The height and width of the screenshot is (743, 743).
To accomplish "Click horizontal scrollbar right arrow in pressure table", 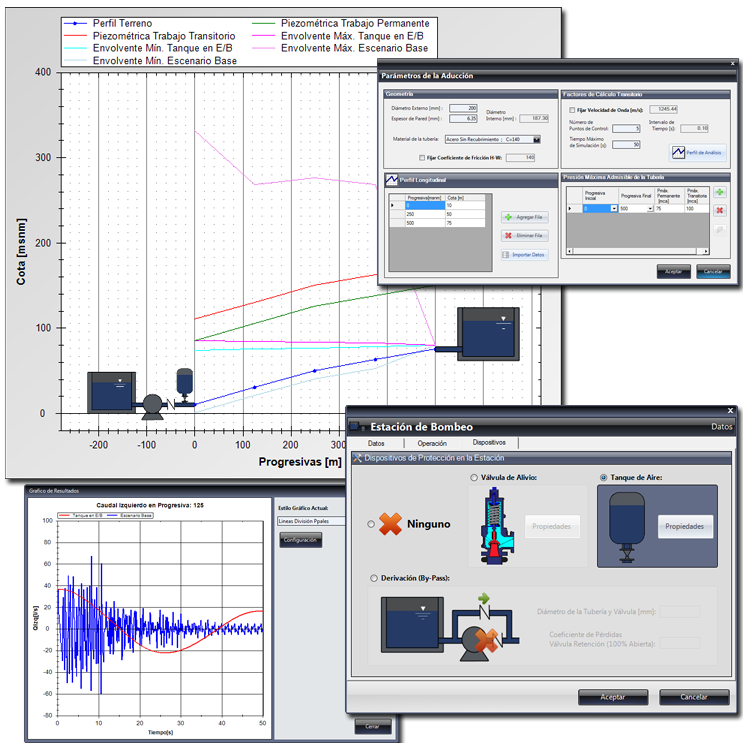I will click(x=706, y=251).
